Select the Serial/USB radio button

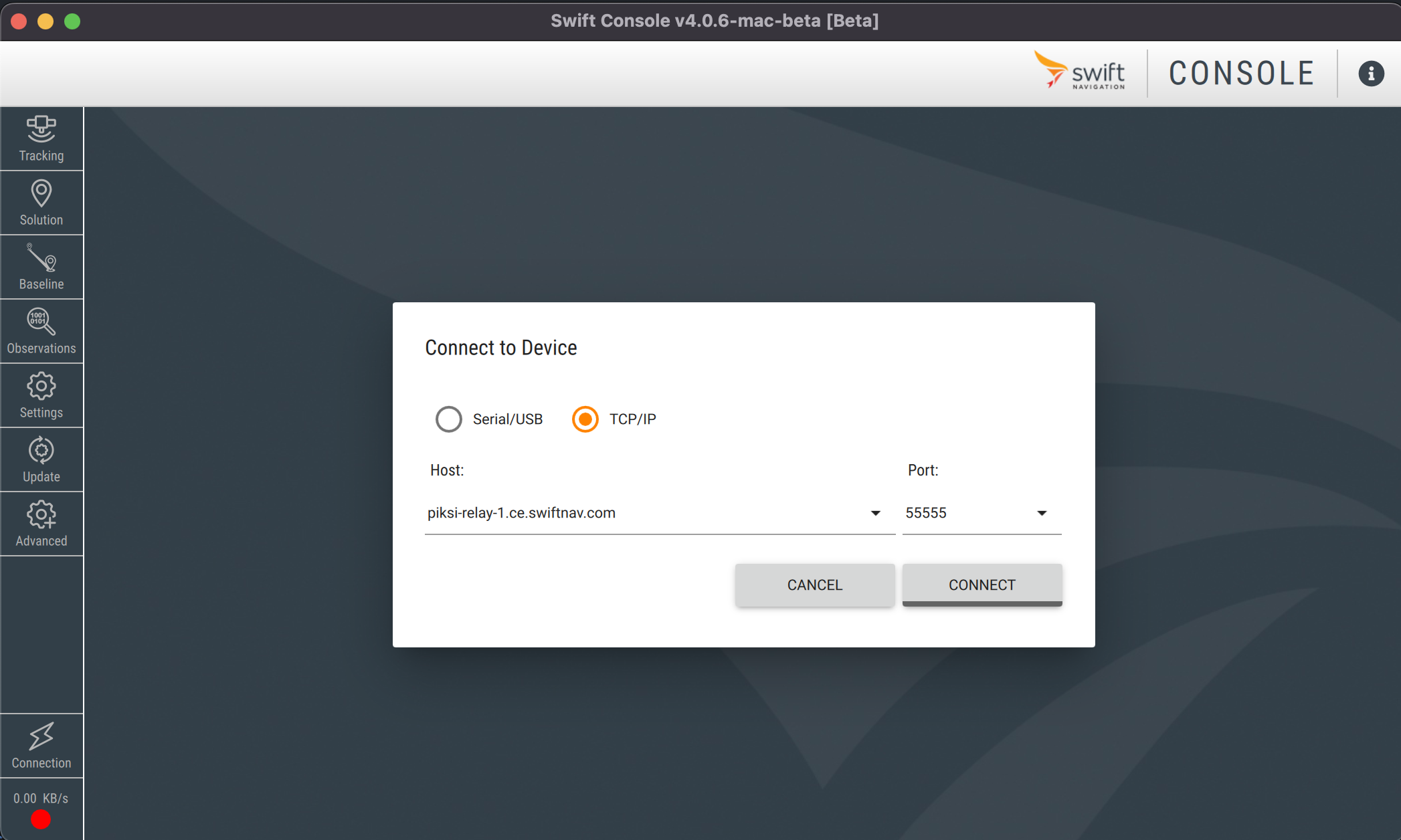point(448,419)
